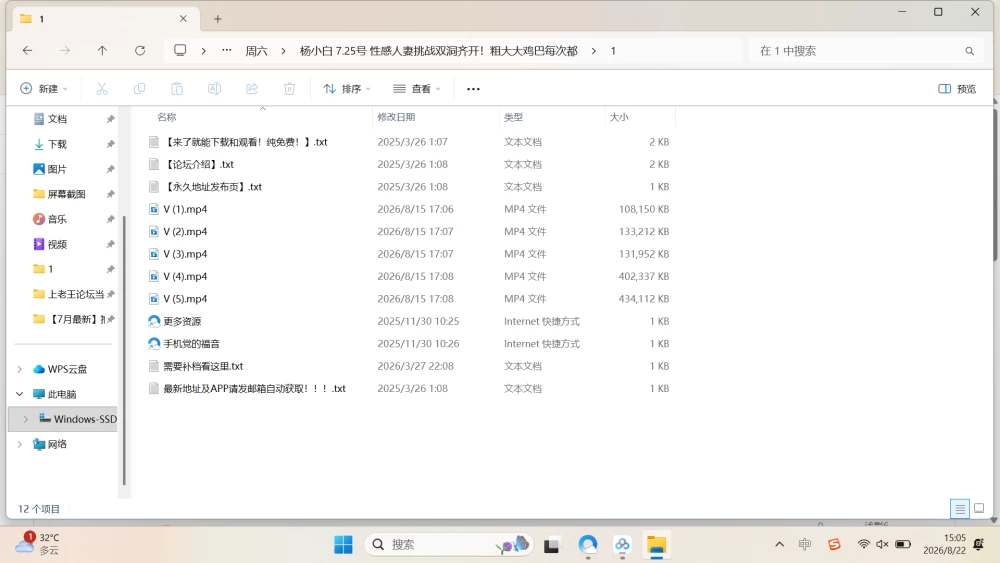Click the Delete trash icon
1000x563 pixels.
pos(290,89)
